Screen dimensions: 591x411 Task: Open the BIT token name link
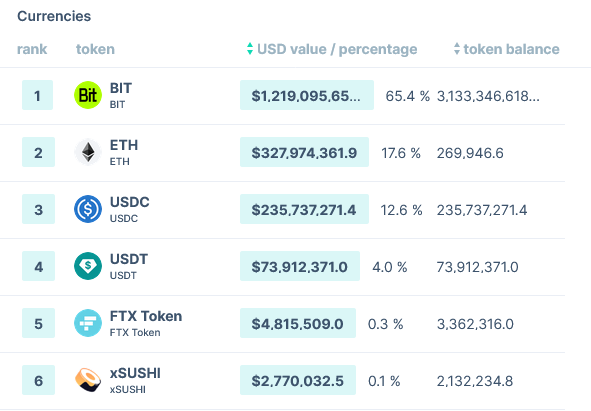tap(121, 88)
